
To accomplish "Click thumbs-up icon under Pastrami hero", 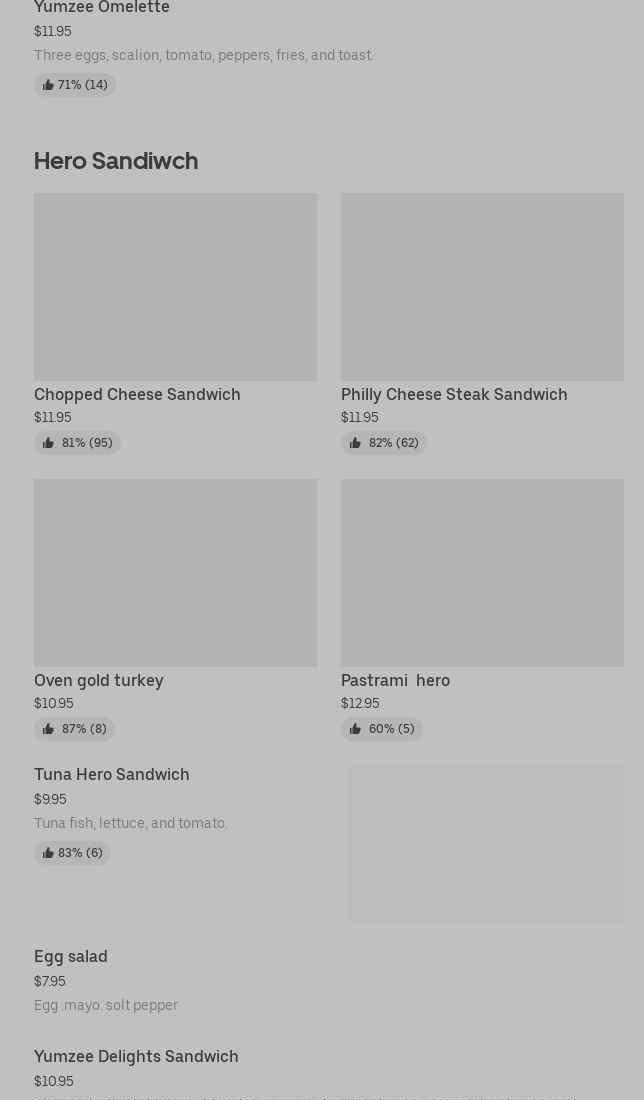I will pos(355,729).
